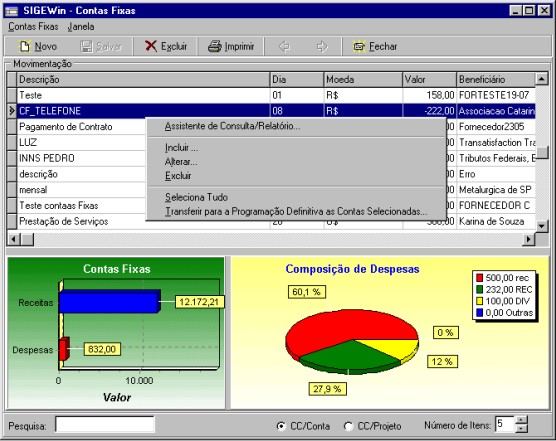Click the grid vertical scrollbar up arrow
The height and width of the screenshot is (441, 556).
[x=541, y=79]
